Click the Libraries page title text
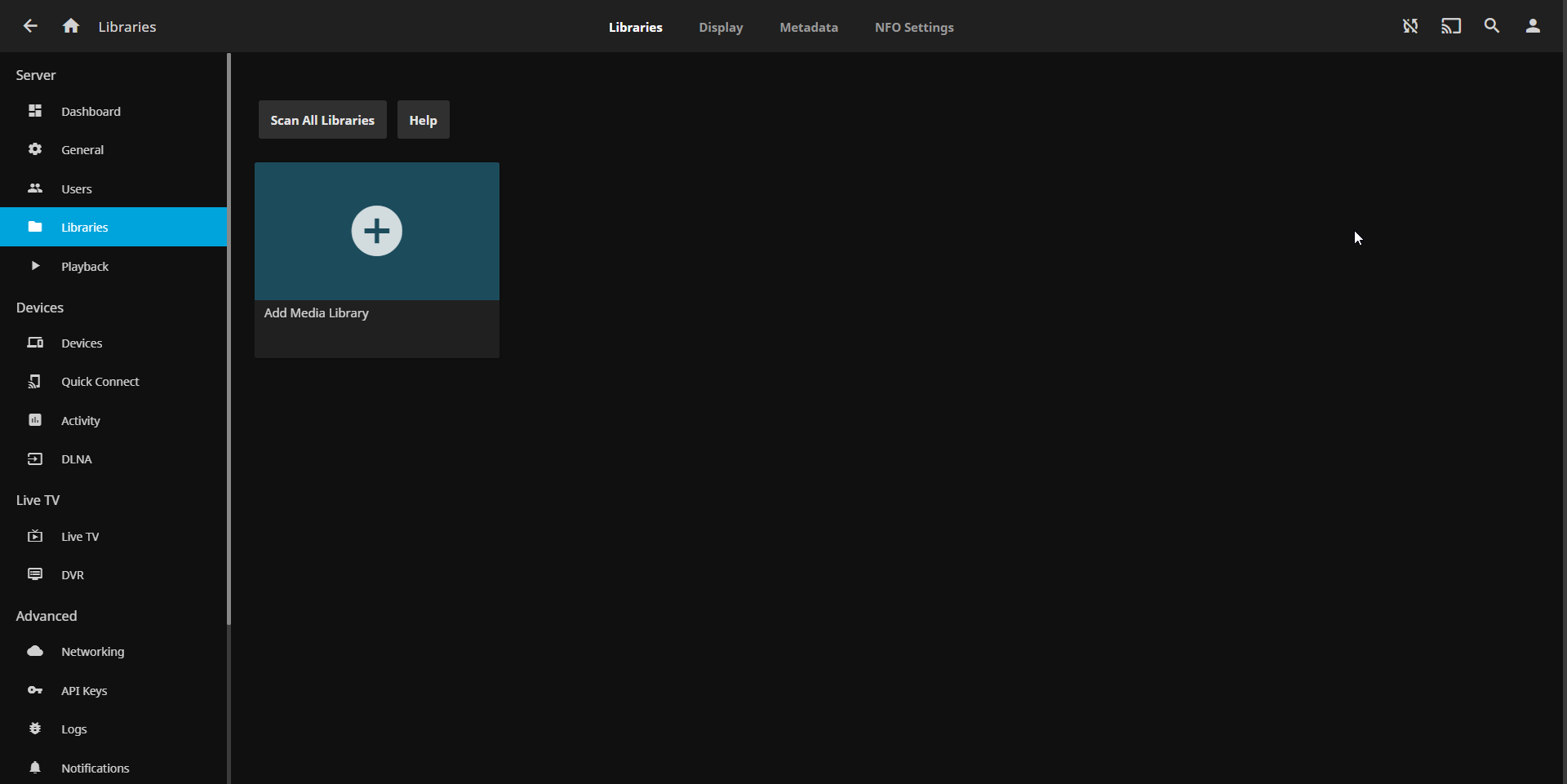This screenshot has height=784, width=1567. tap(127, 27)
